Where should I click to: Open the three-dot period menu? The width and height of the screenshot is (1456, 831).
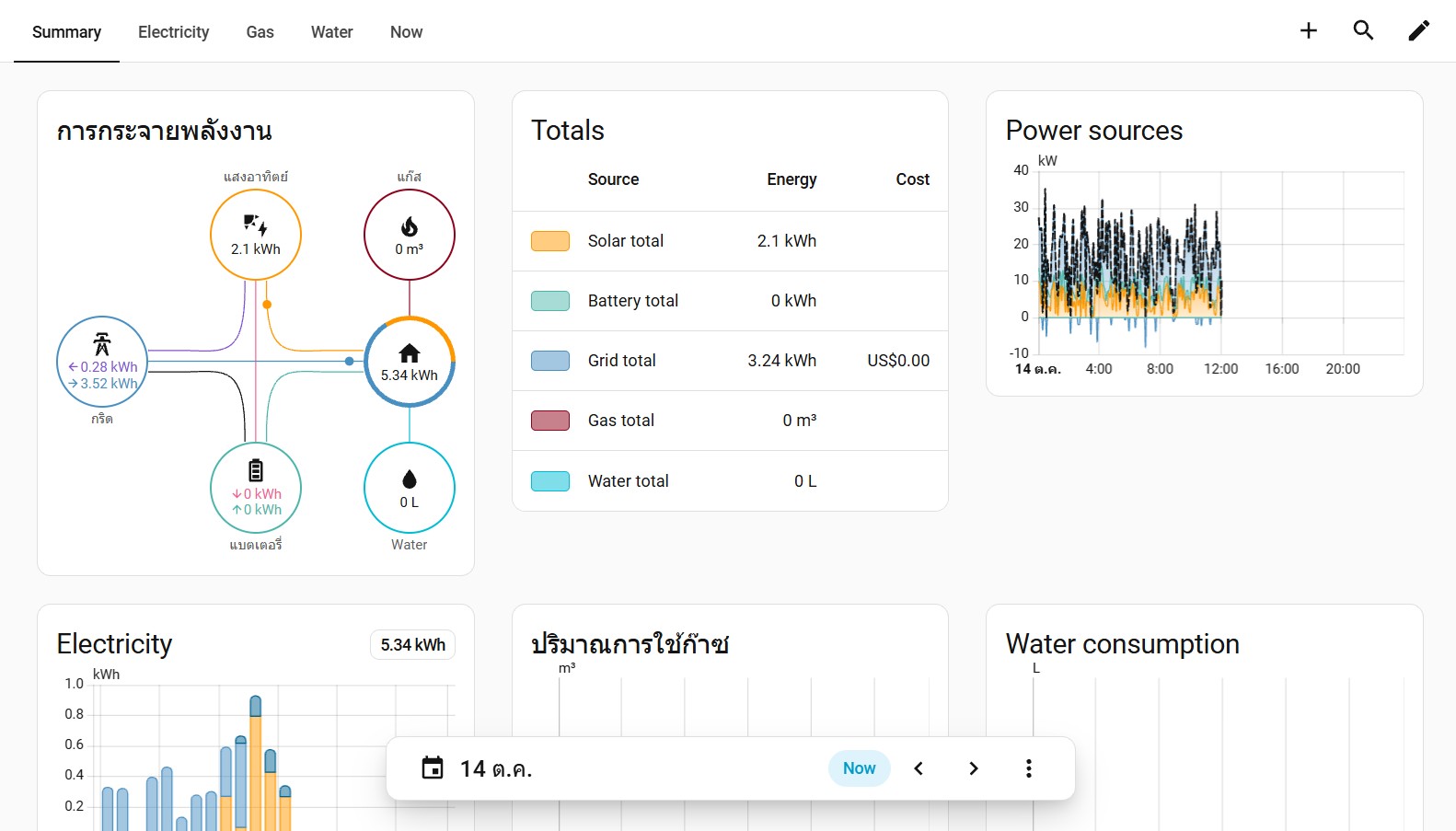click(x=1029, y=768)
